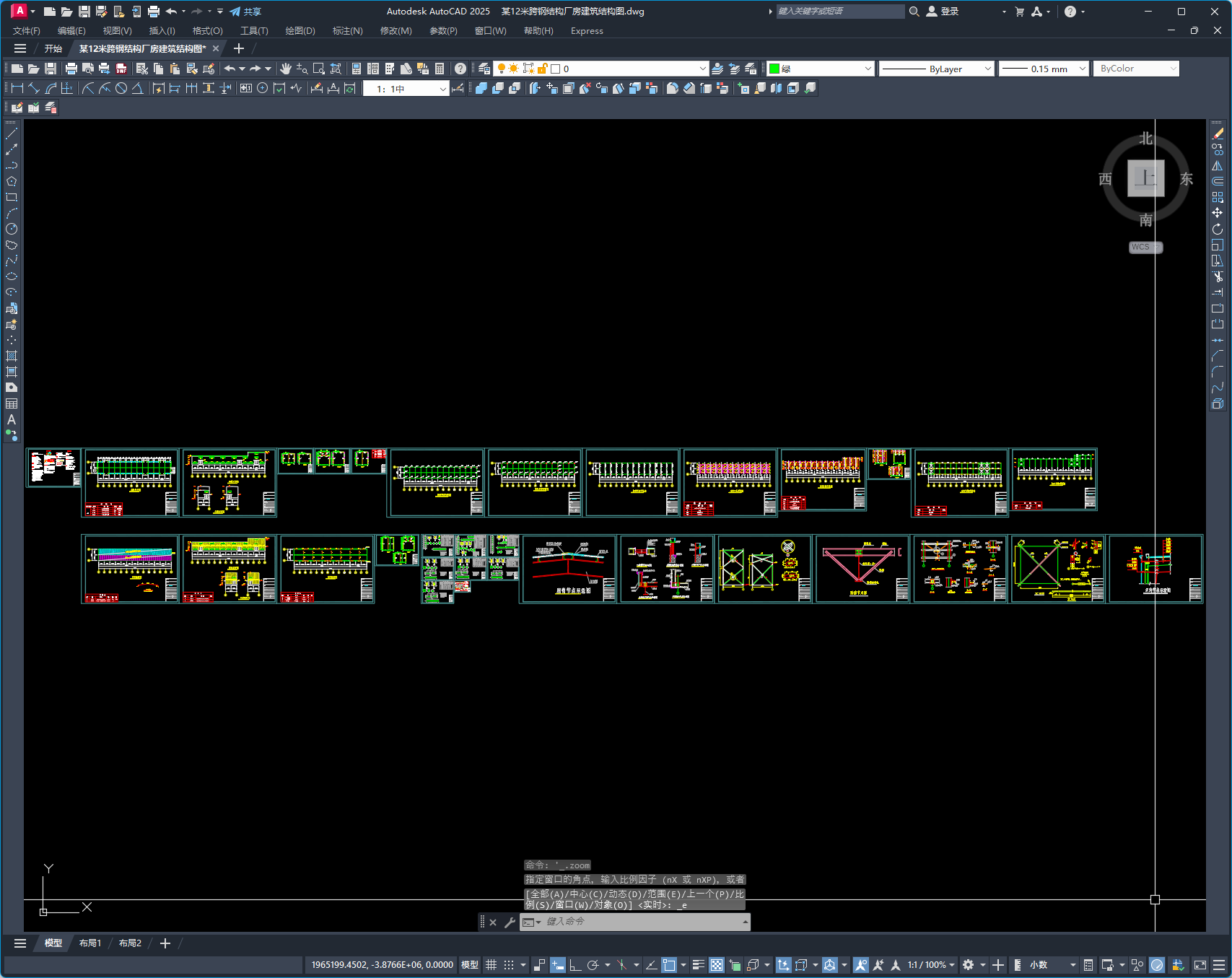Click the Linear dimension tool
The height and width of the screenshot is (978, 1232).
click(17, 88)
